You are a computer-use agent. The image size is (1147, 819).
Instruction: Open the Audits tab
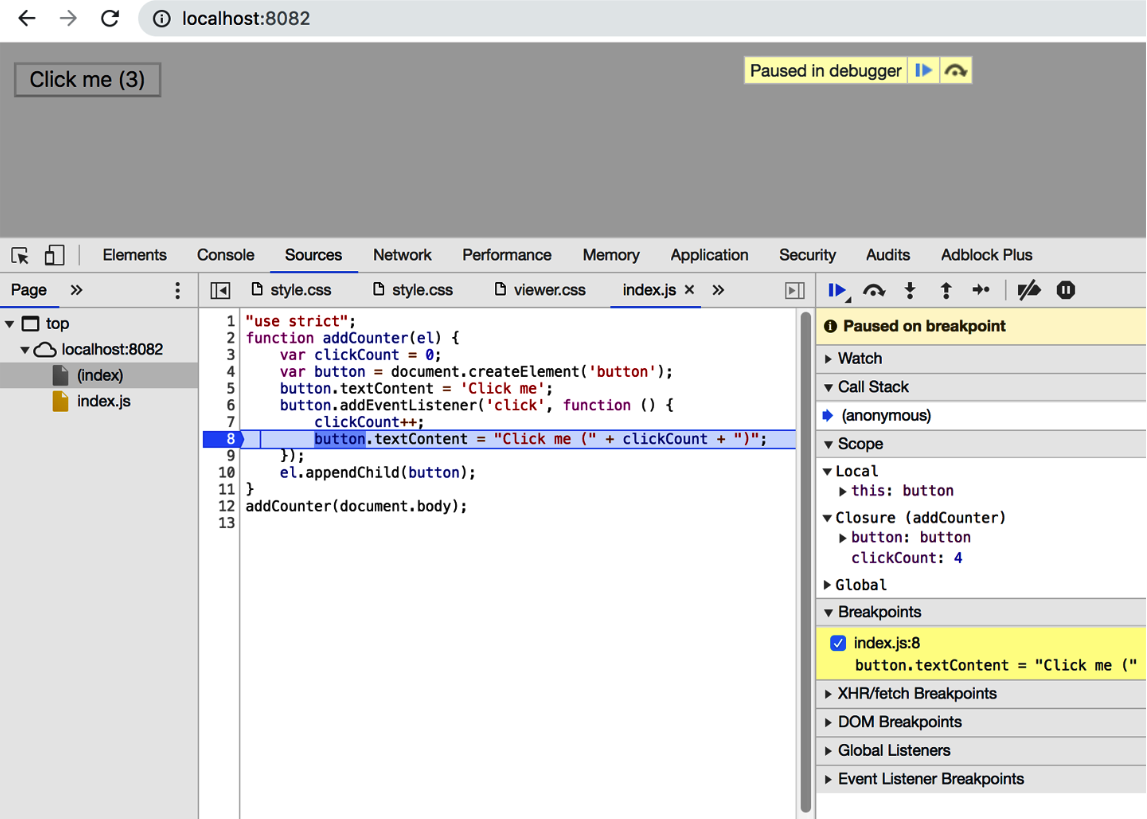[x=888, y=255]
